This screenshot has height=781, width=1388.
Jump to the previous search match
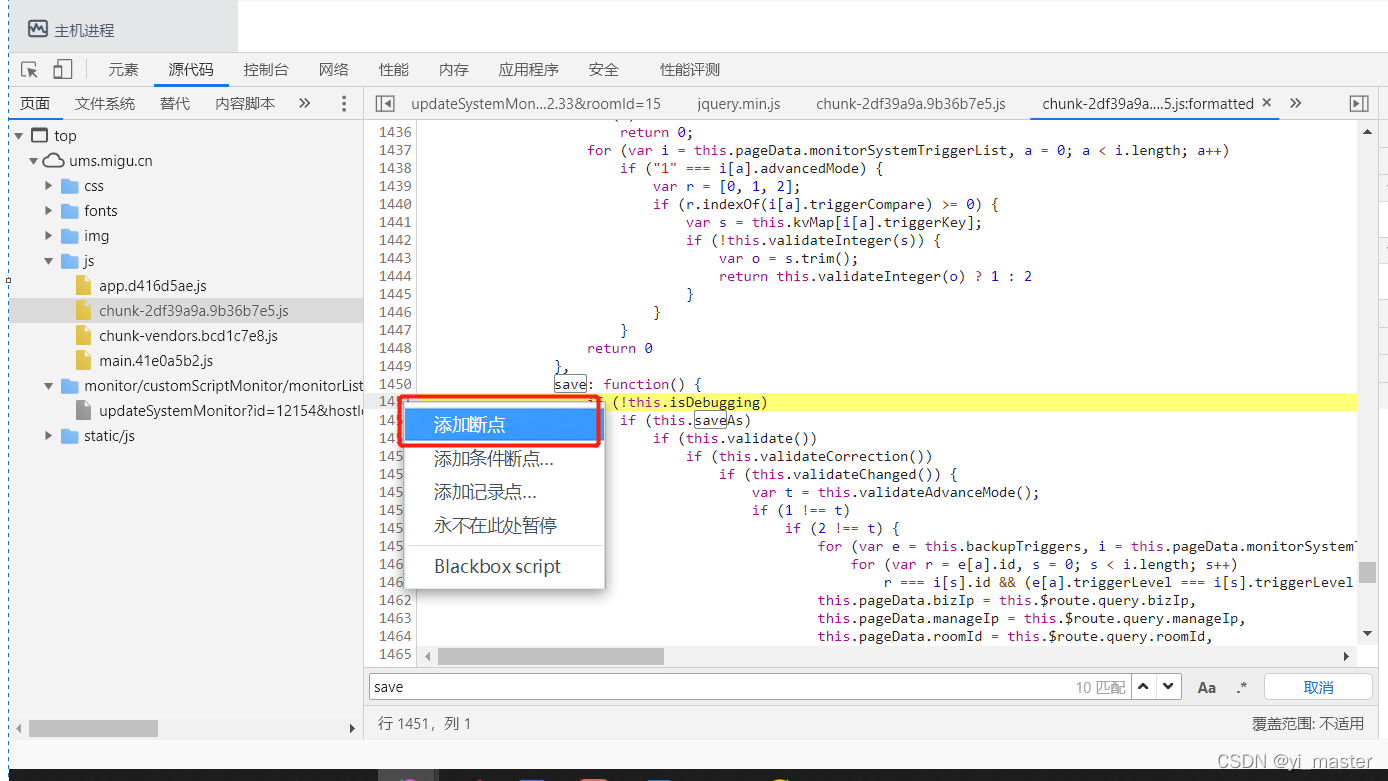1143,687
